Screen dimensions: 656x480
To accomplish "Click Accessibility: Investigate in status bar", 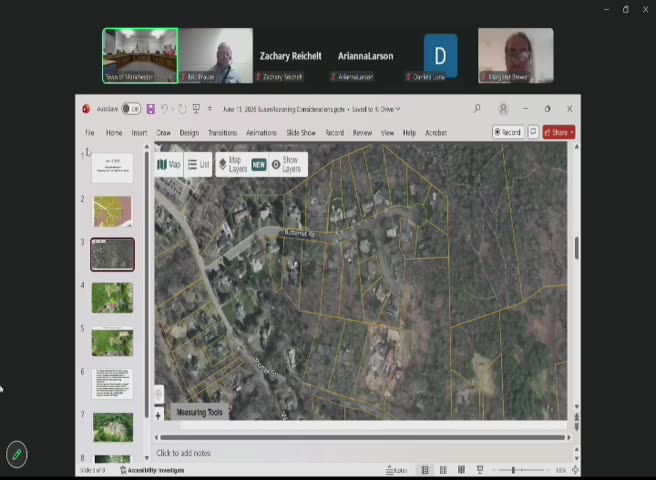I will (x=152, y=470).
